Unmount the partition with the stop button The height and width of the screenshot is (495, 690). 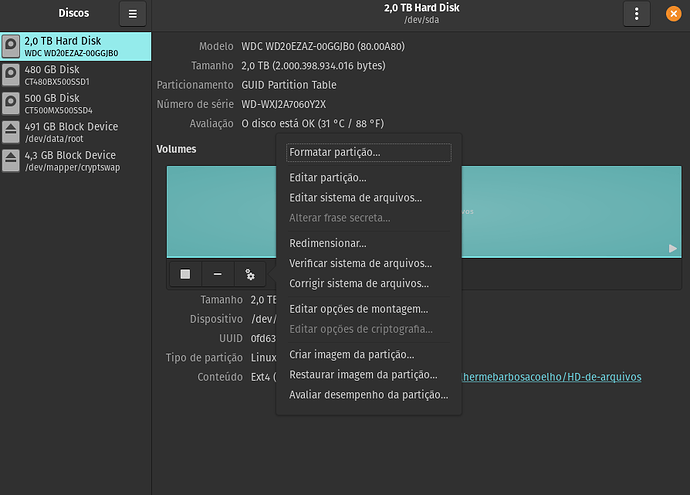point(185,275)
